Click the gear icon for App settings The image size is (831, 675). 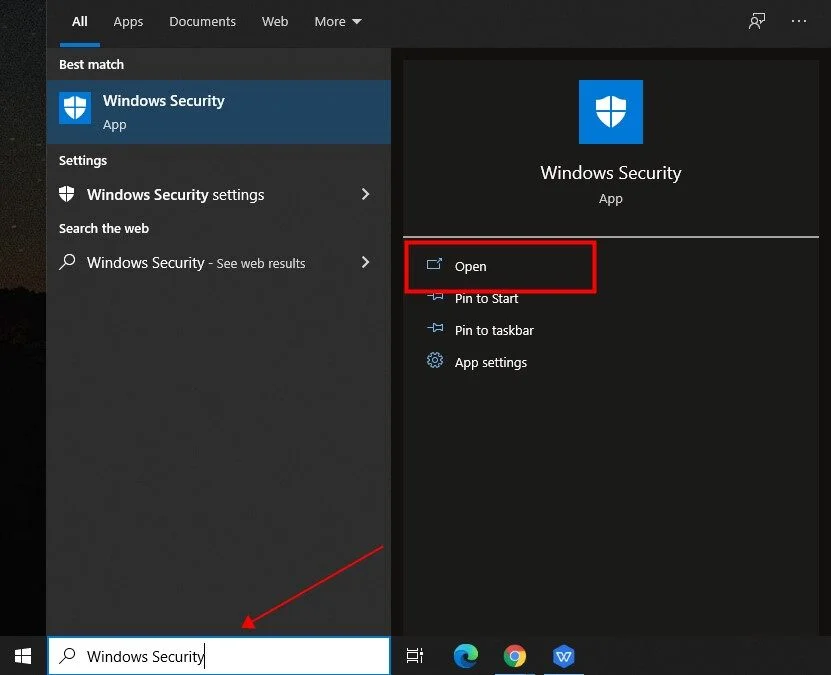tap(435, 361)
